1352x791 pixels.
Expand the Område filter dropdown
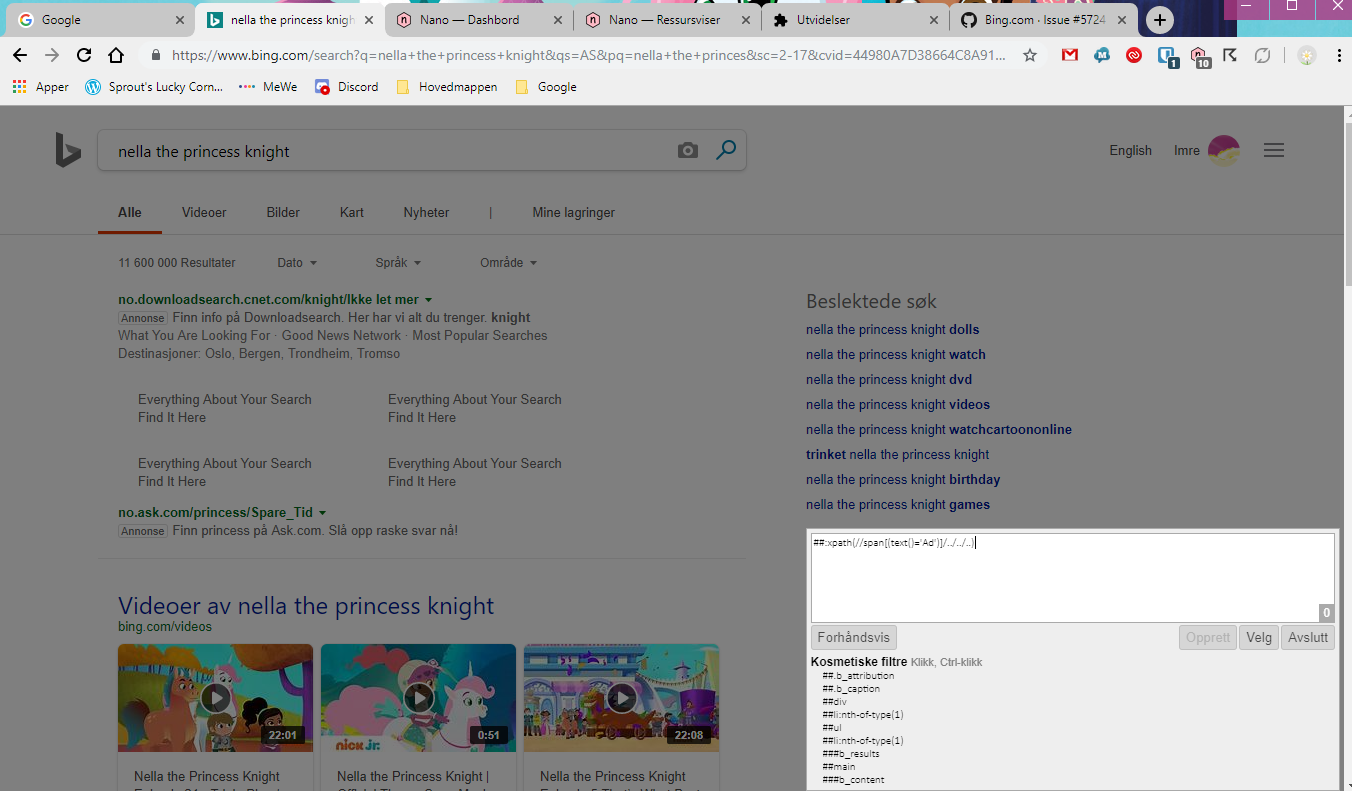tap(508, 263)
